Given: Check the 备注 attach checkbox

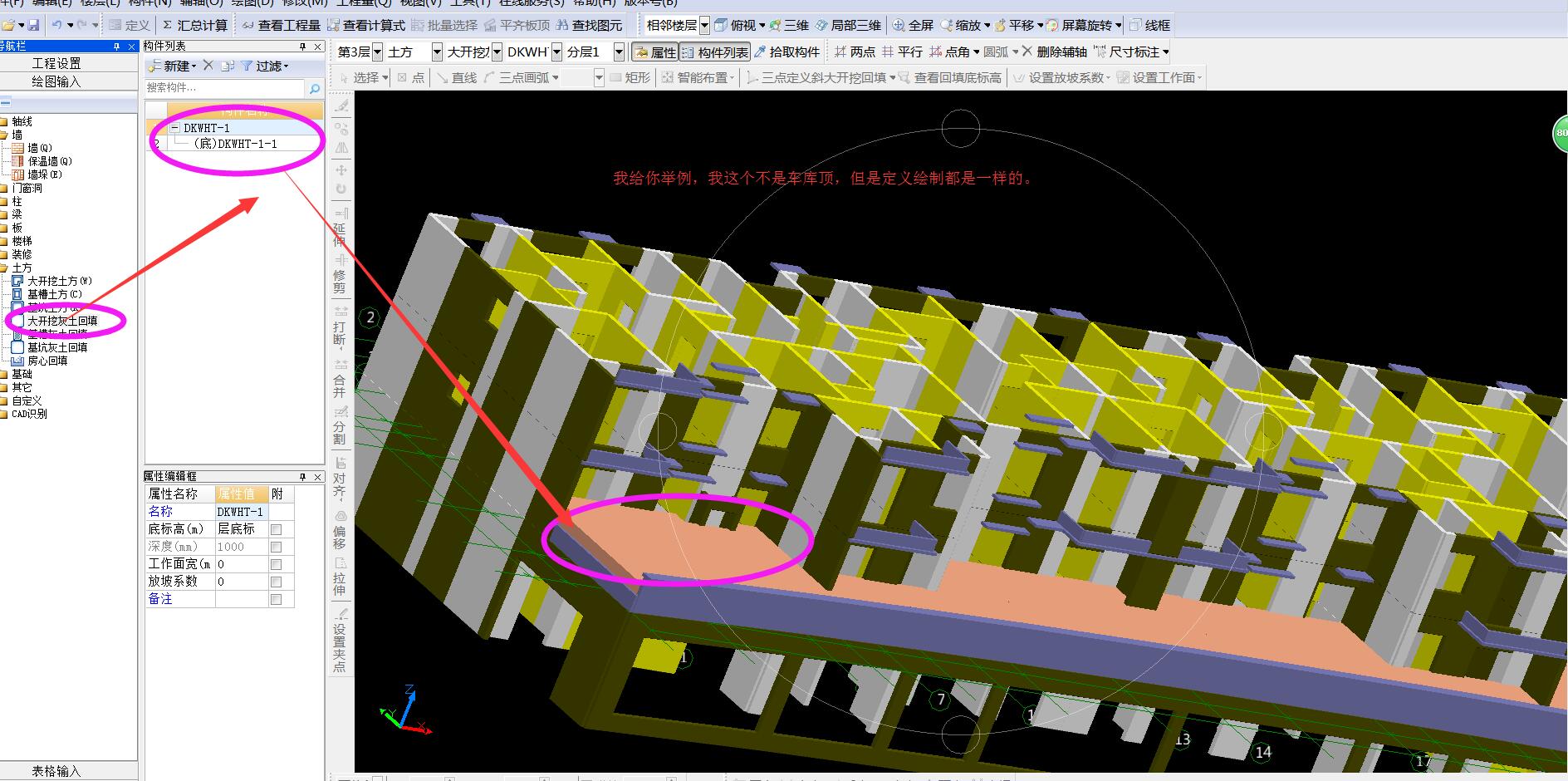Looking at the screenshot, I should click(x=276, y=599).
